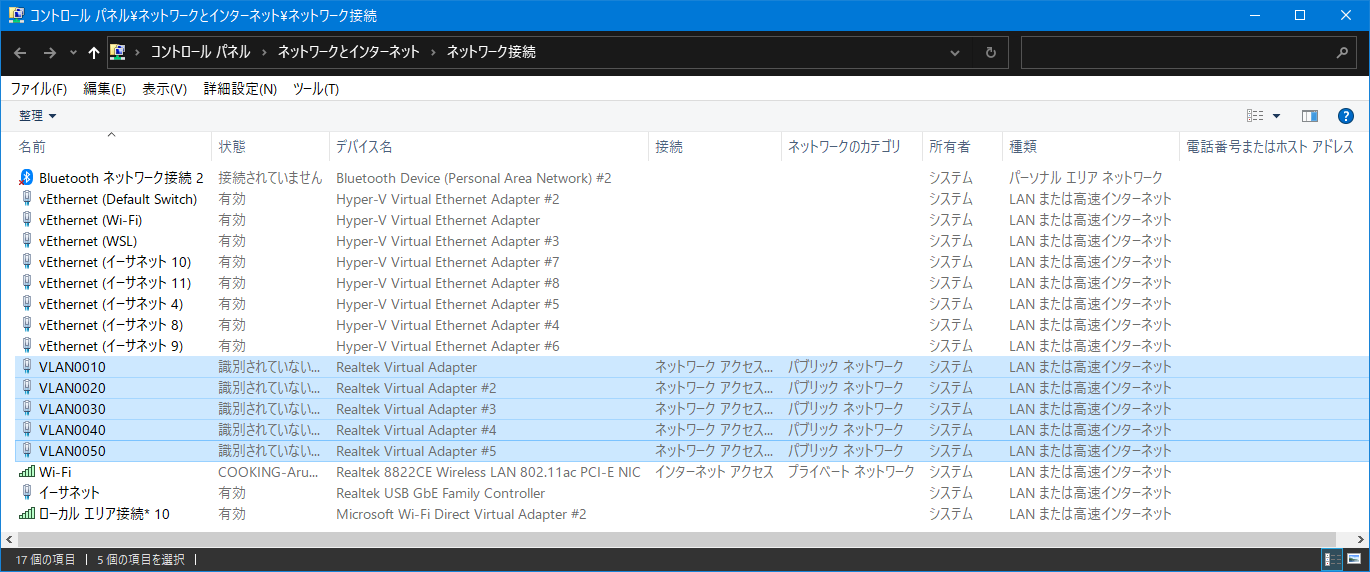Click the Bluetooth ネットワーク接続 2 adapter icon
Image resolution: width=1370 pixels, height=572 pixels.
27,178
